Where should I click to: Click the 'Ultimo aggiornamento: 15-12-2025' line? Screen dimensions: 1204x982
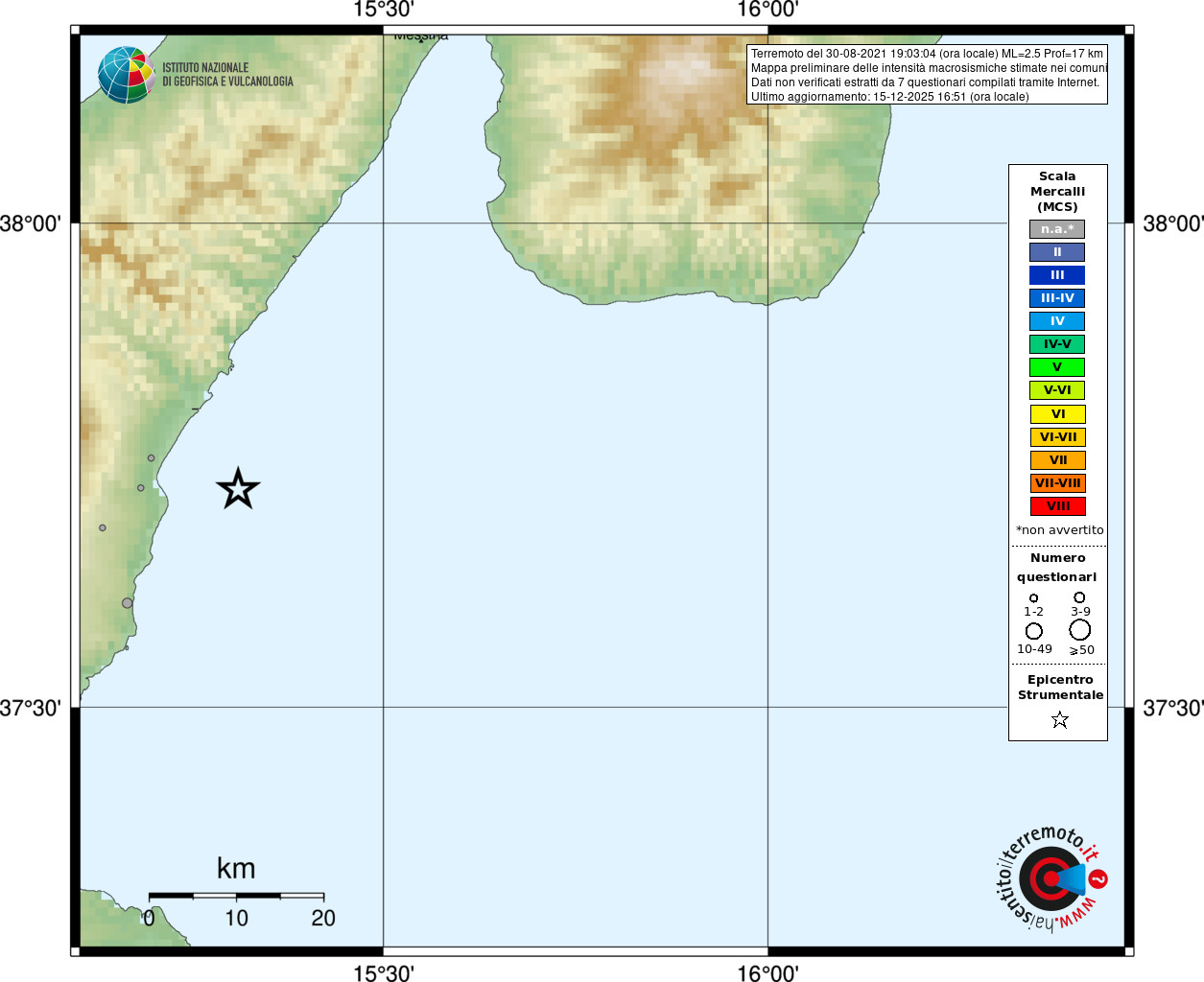[x=889, y=97]
